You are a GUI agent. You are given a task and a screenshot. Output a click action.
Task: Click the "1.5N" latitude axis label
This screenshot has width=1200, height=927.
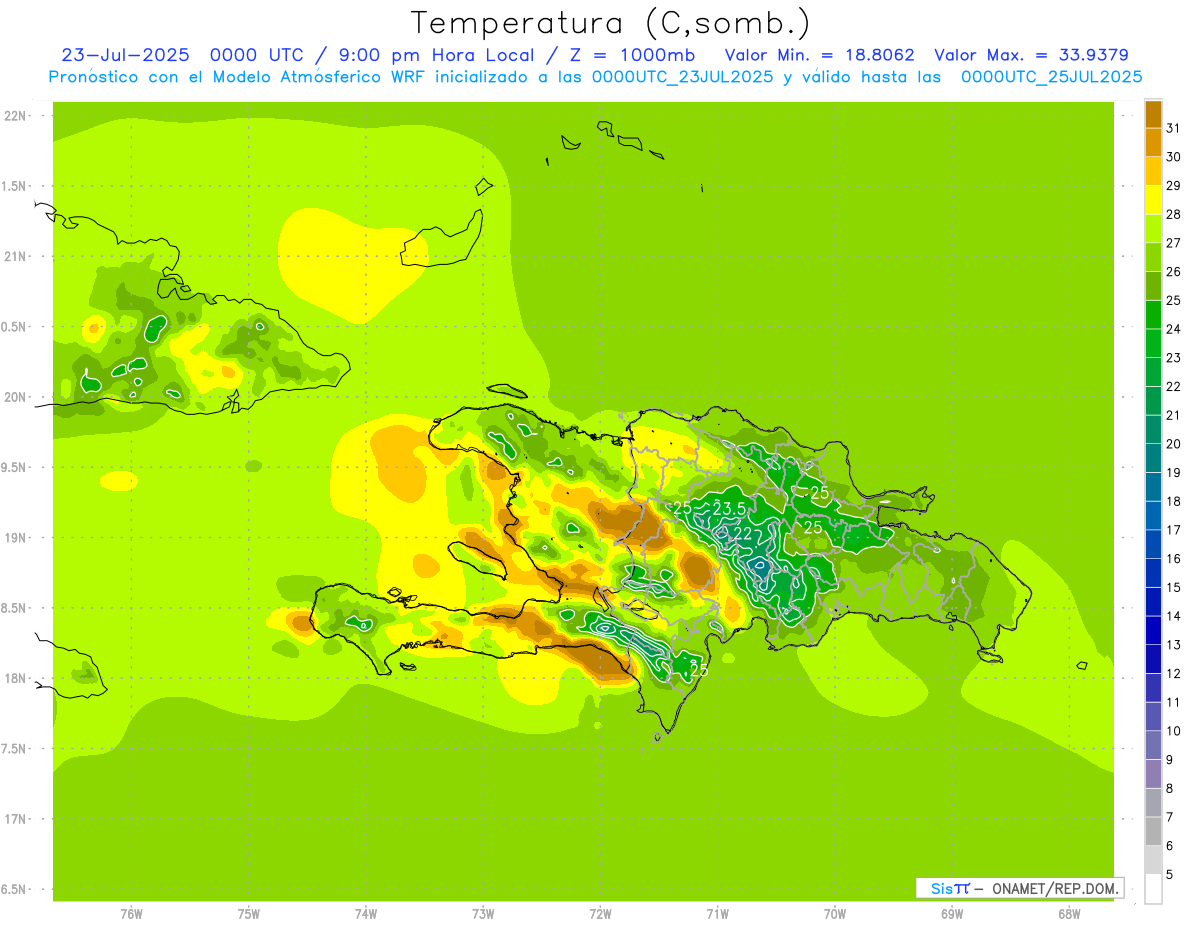pyautogui.click(x=15, y=187)
